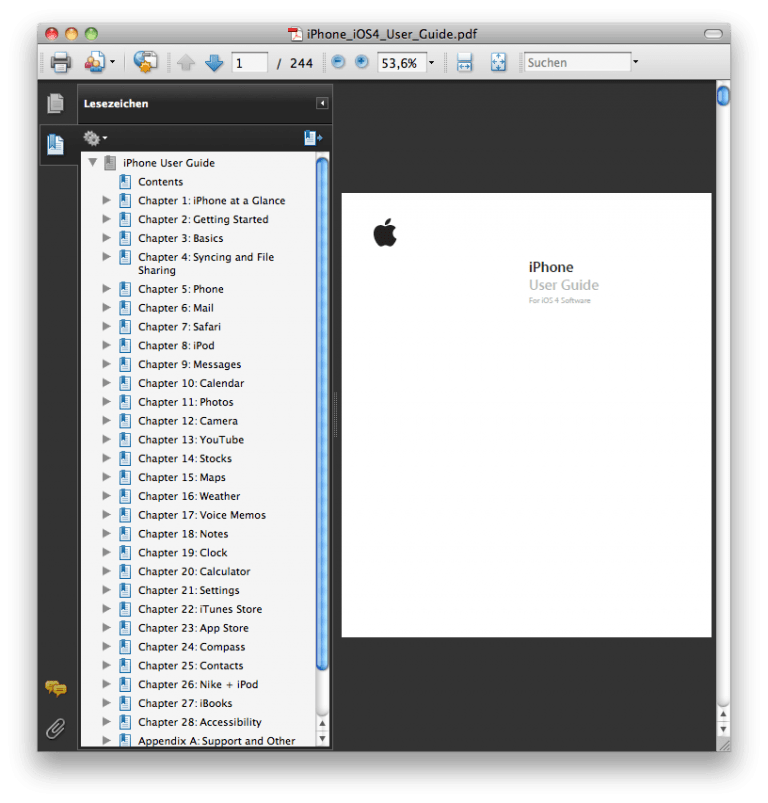The image size is (768, 803).
Task: Zoom in with the plus button
Action: tap(361, 62)
